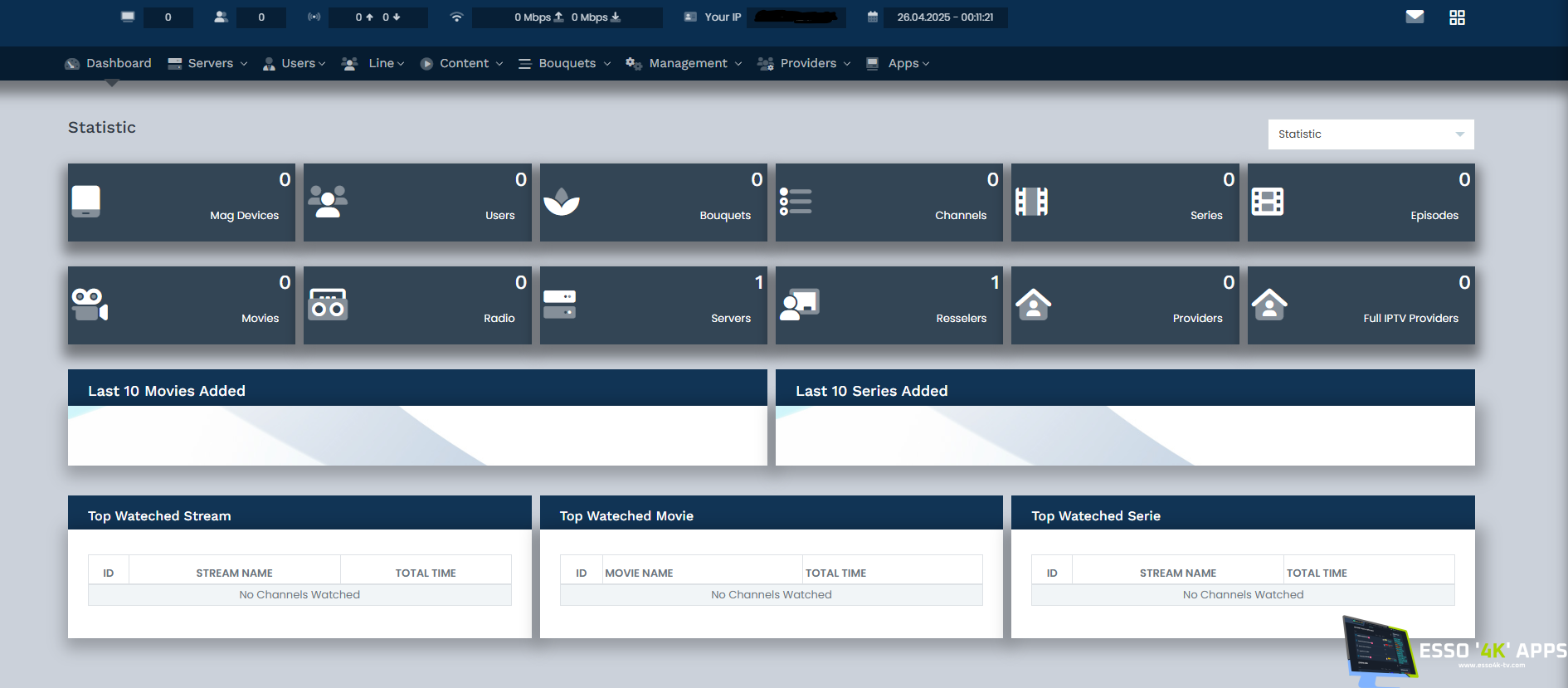The width and height of the screenshot is (1568, 688).
Task: Click the envelope messages icon
Action: 1415,17
